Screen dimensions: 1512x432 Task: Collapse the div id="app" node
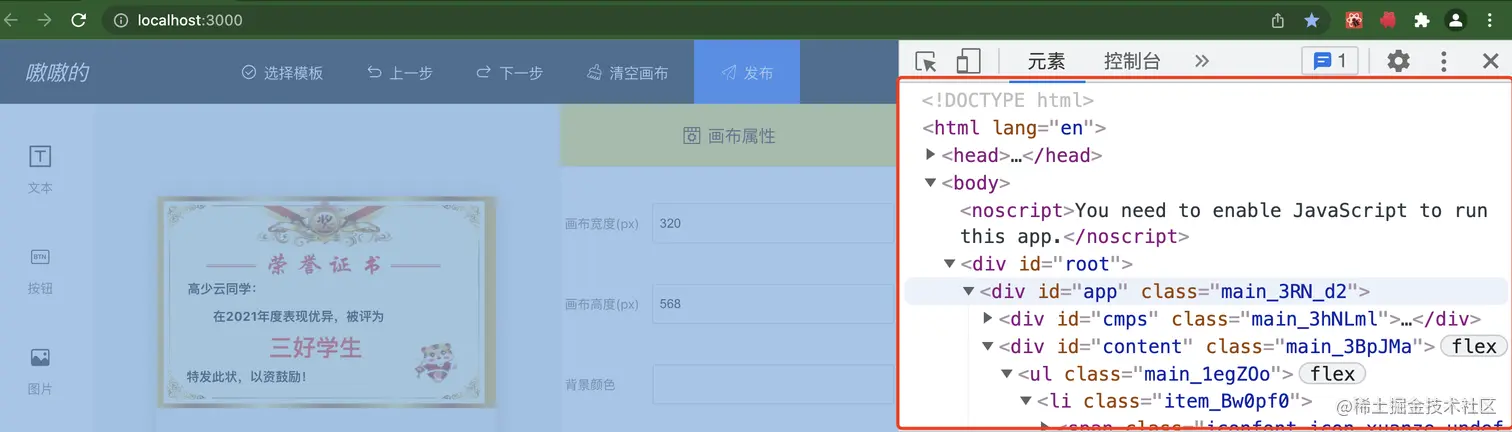tap(969, 291)
